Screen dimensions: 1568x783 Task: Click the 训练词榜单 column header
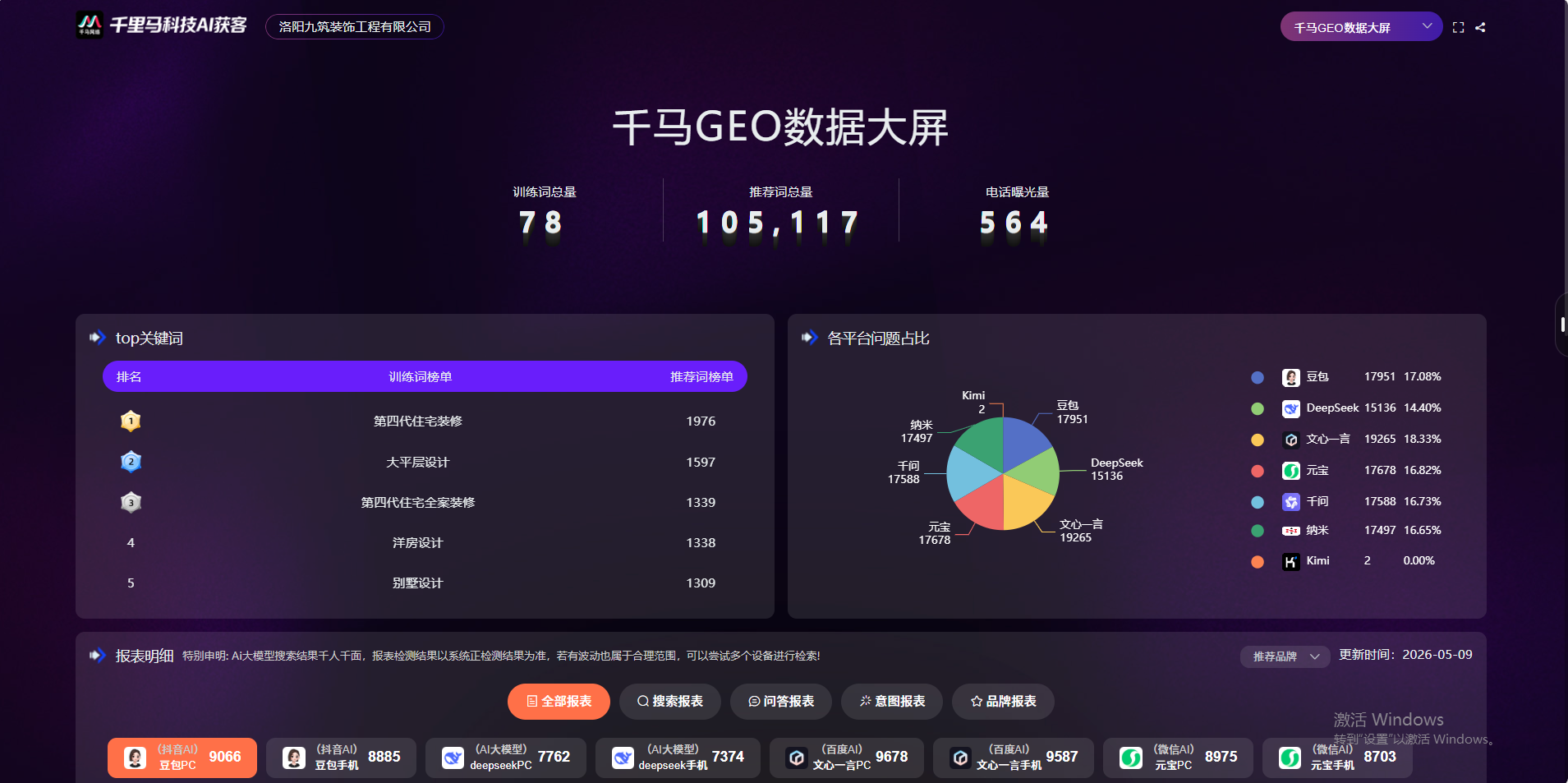click(420, 377)
